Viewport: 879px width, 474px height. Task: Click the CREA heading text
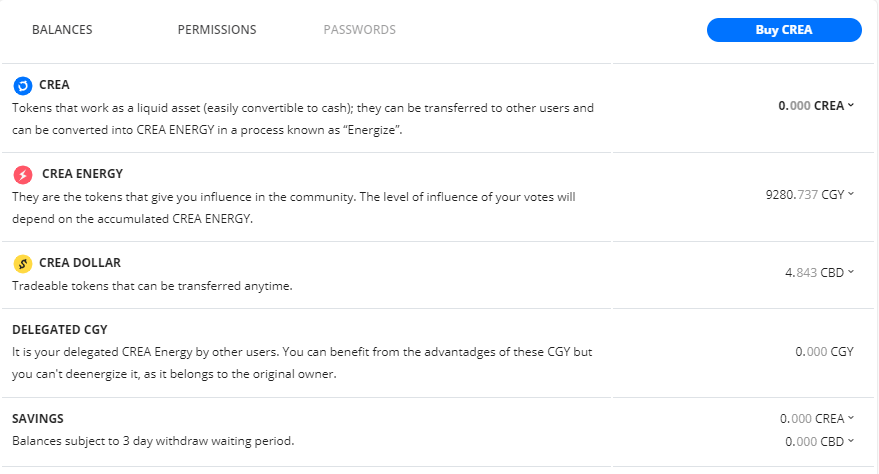pyautogui.click(x=54, y=85)
